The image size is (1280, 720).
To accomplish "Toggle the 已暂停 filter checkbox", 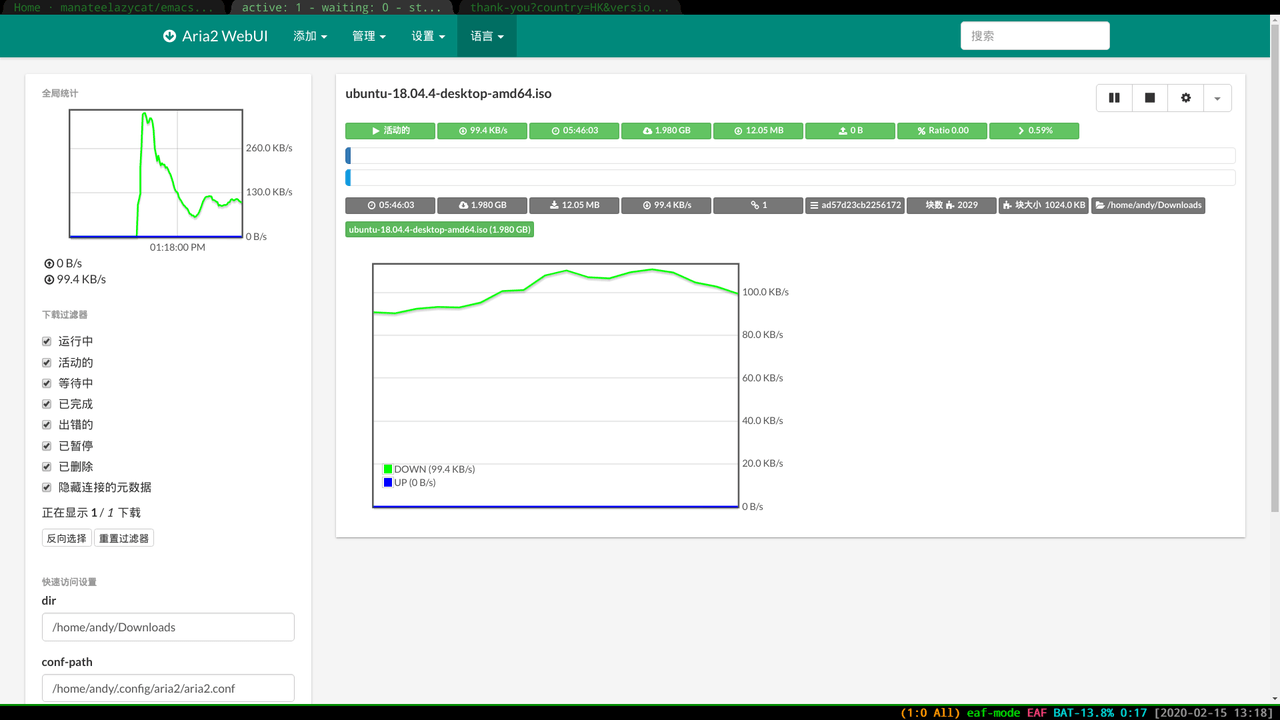I will [x=46, y=446].
